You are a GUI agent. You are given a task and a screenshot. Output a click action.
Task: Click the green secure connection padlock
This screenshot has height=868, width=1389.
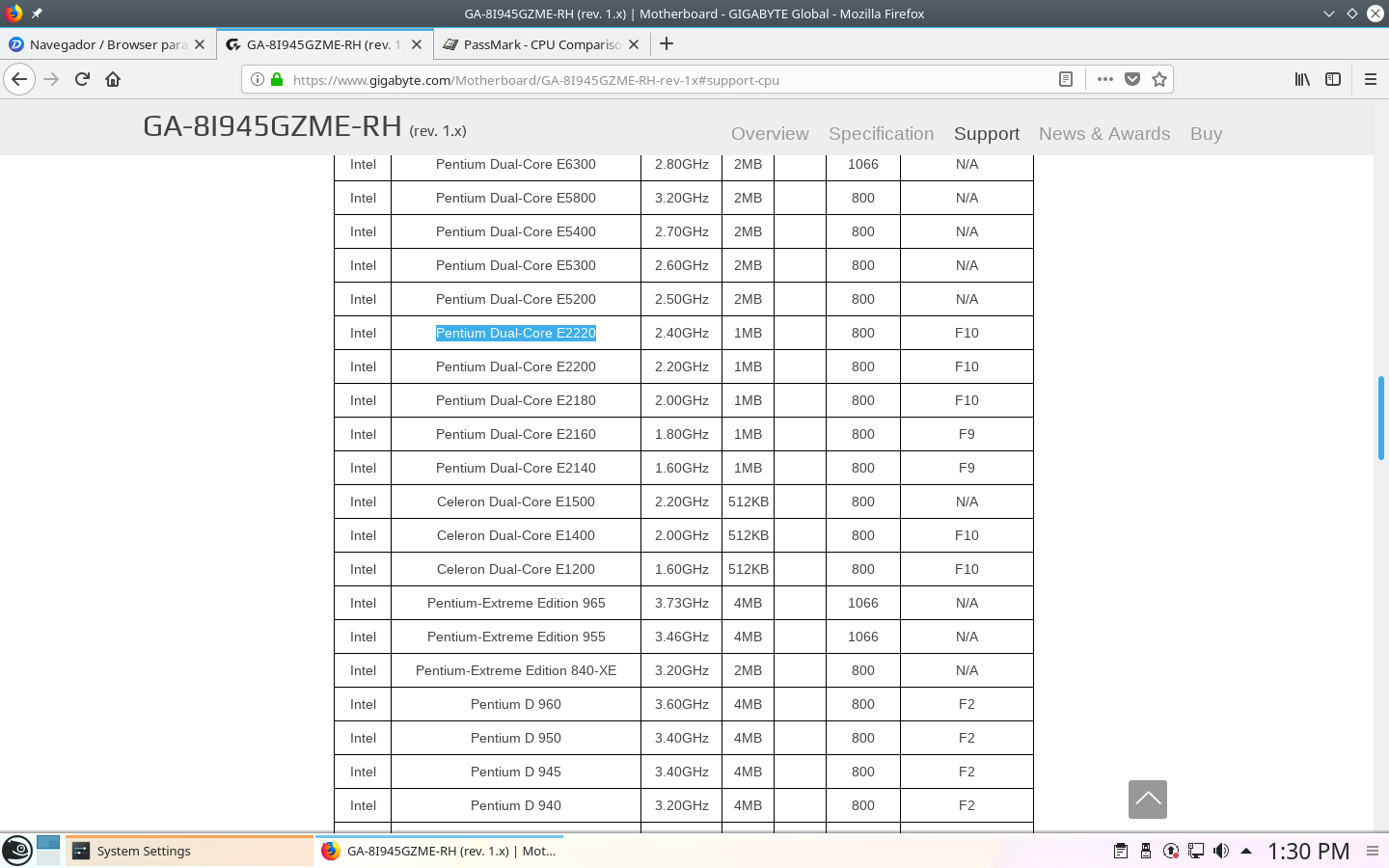277,79
